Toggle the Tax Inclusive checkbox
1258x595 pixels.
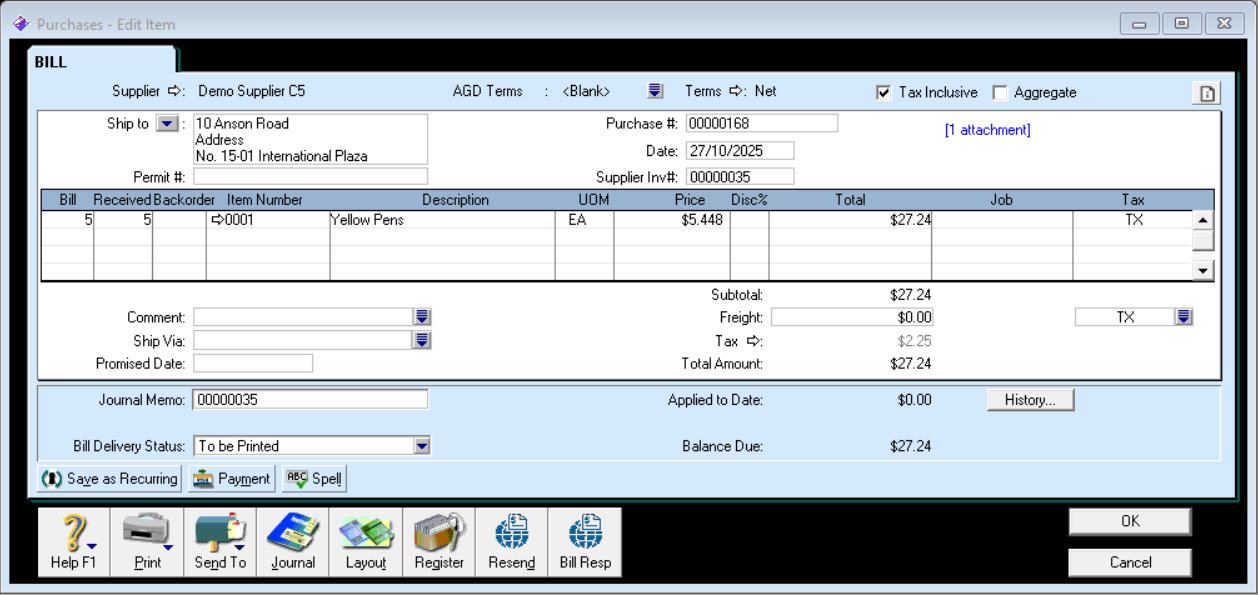883,92
